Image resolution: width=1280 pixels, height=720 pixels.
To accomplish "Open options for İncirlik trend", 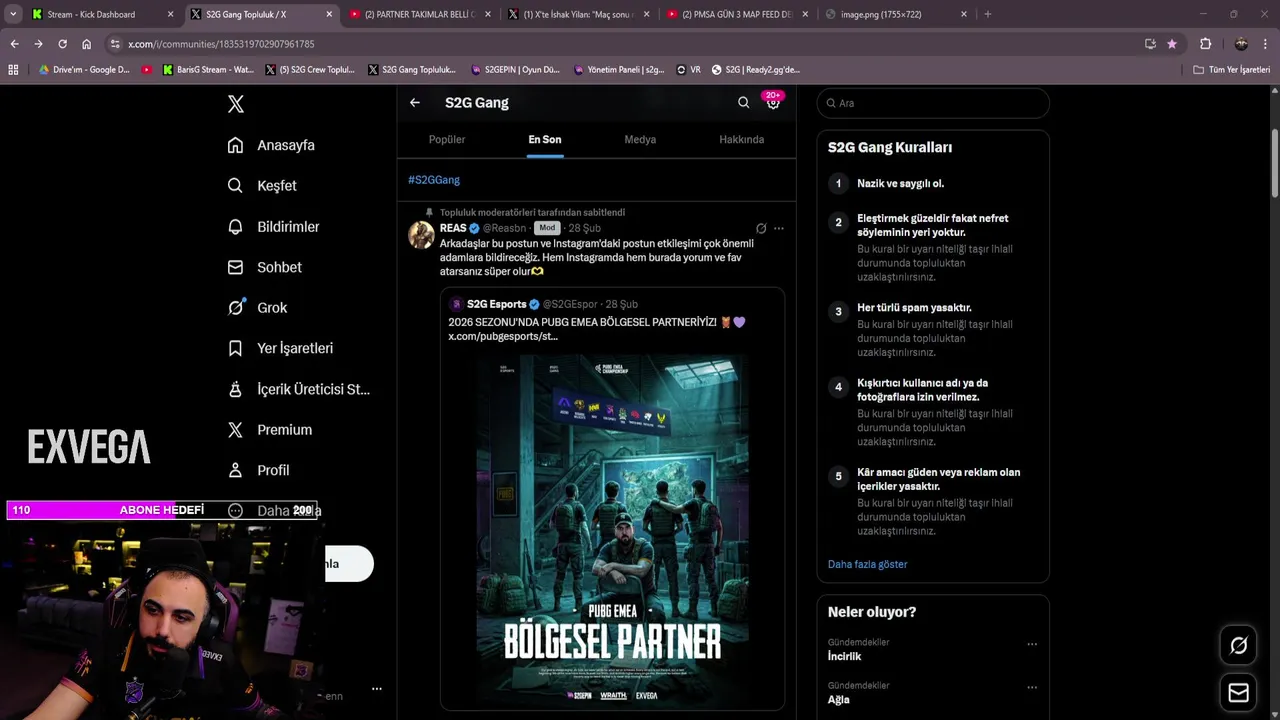I will tap(1032, 644).
